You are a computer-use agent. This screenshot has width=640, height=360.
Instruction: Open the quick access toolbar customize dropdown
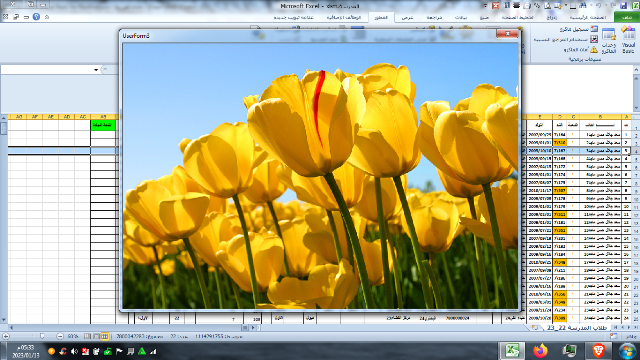tap(485, 6)
